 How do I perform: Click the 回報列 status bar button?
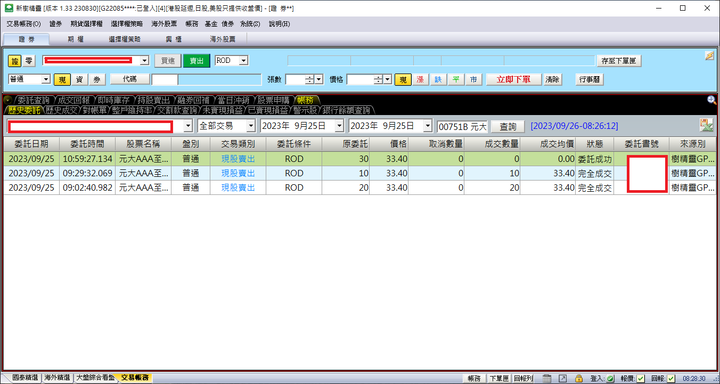(x=523, y=378)
